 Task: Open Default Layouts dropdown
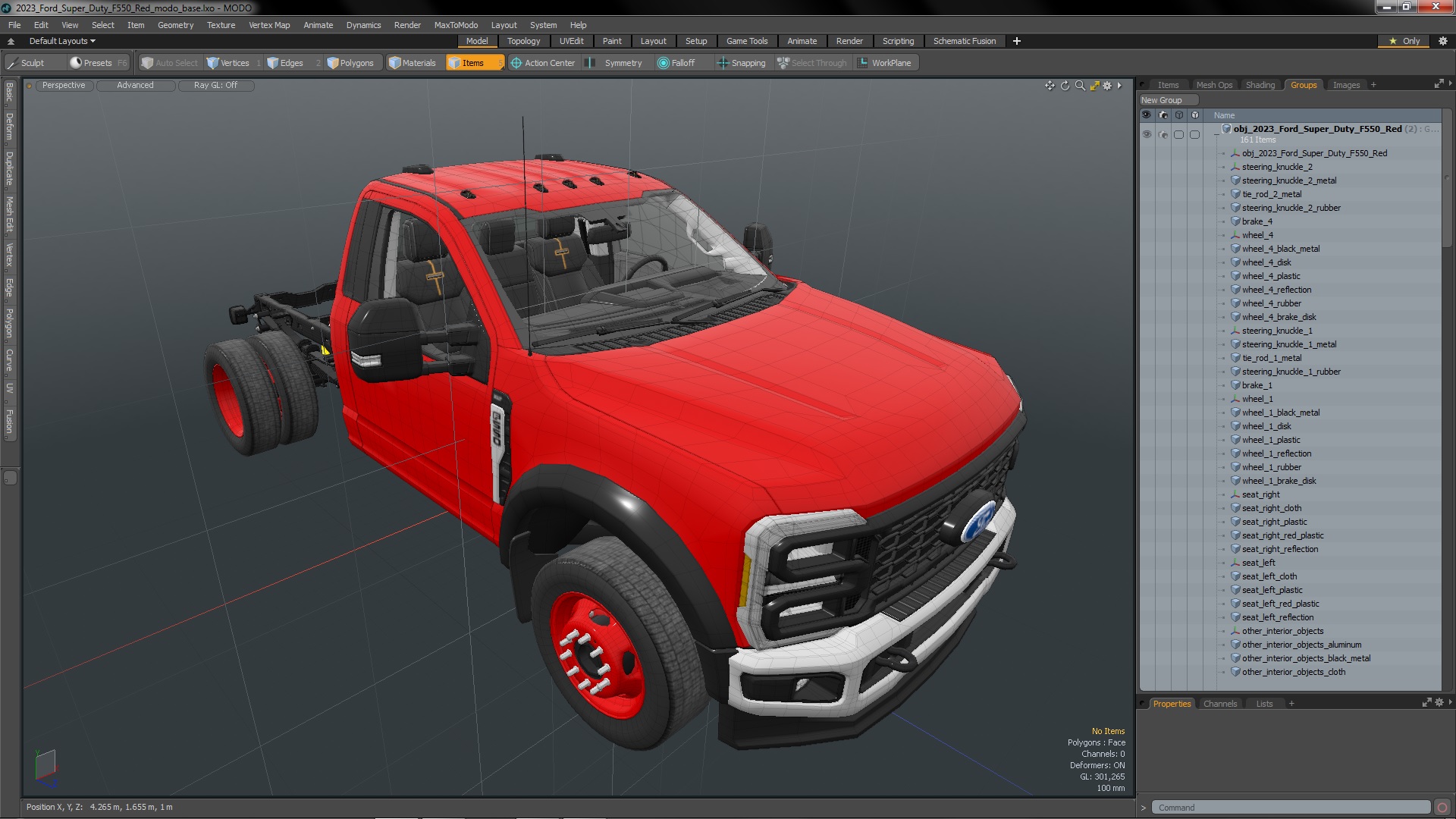point(62,41)
